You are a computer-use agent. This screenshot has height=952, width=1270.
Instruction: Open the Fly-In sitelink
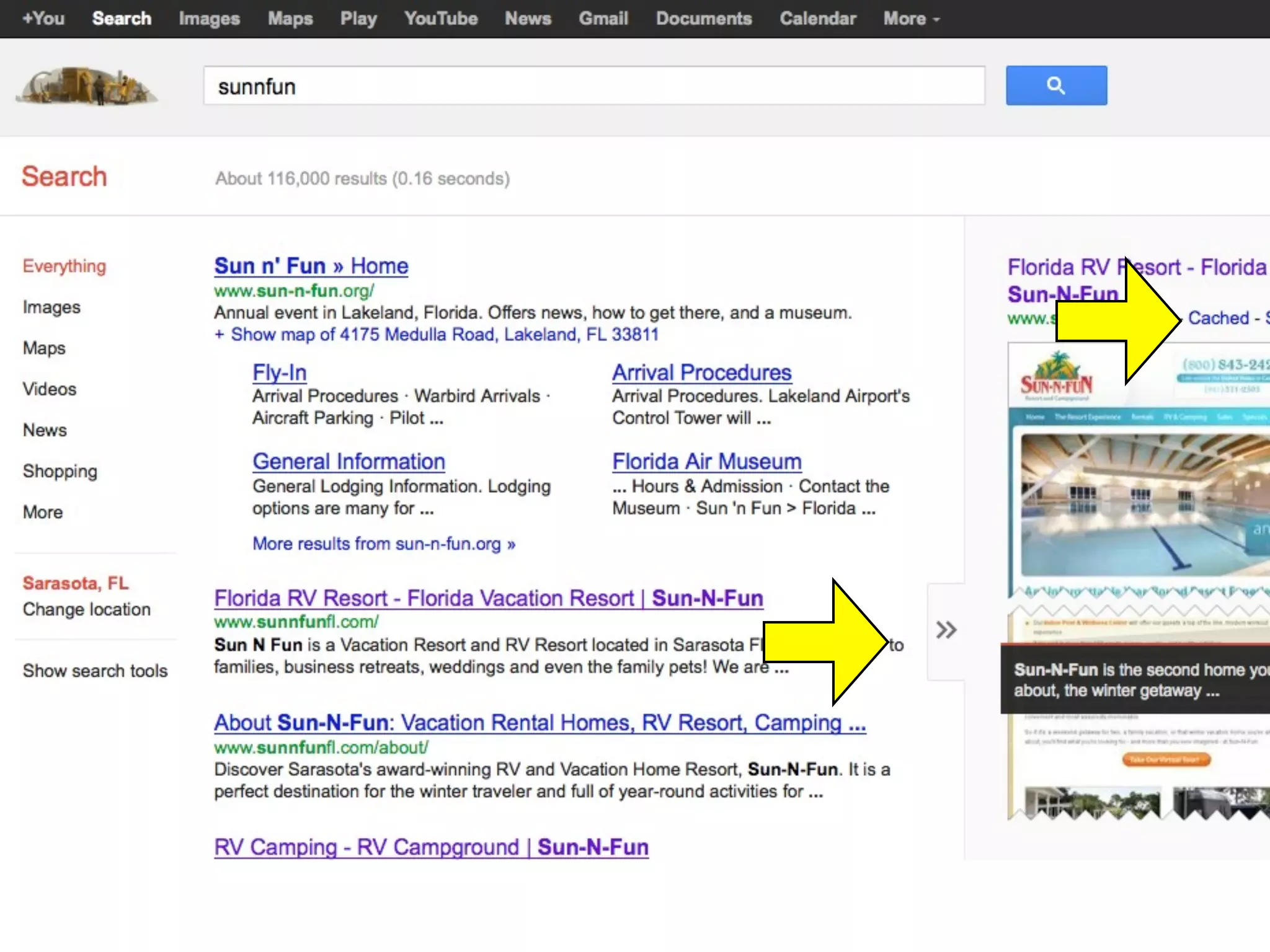pos(279,372)
